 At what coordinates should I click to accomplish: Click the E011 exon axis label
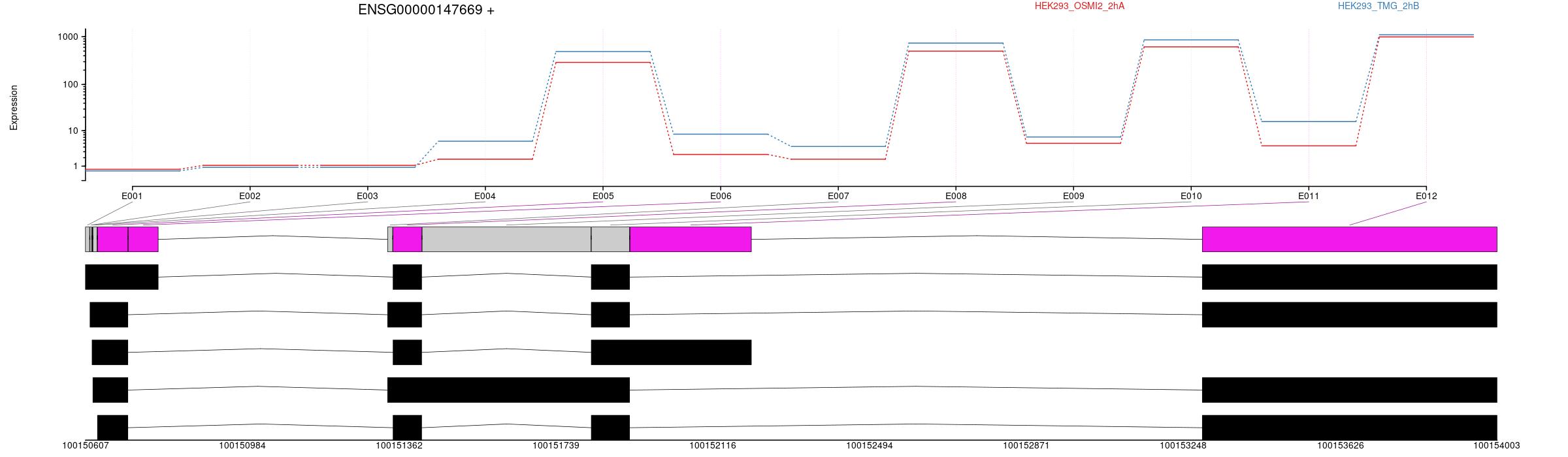1309,196
